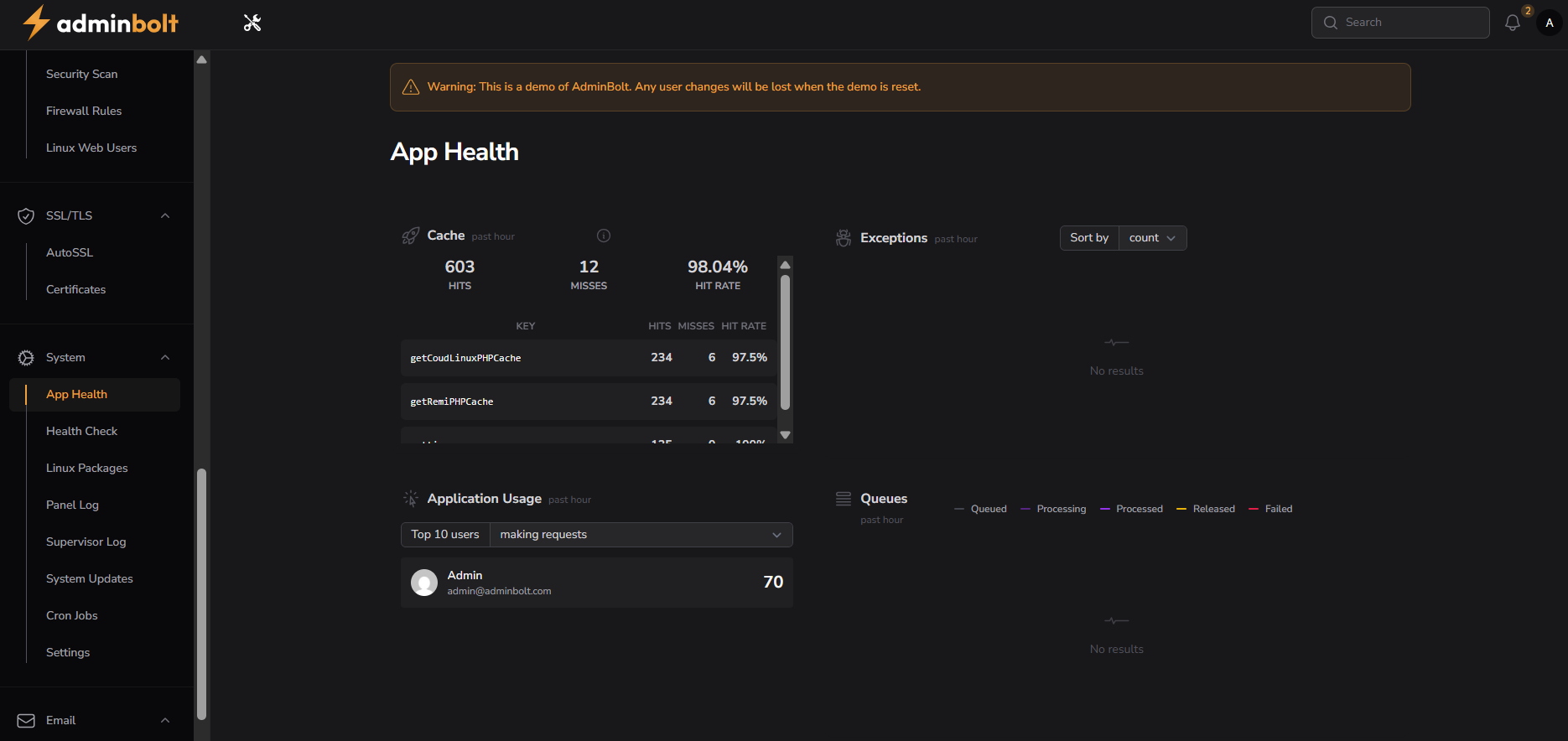The width and height of the screenshot is (1568, 741).
Task: Click the KEY column header
Action: coord(526,326)
